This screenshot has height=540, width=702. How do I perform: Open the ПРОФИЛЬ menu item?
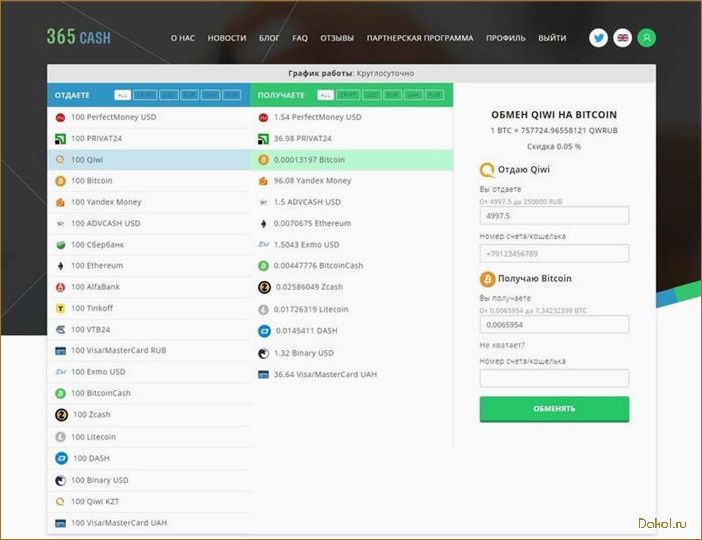[x=505, y=38]
